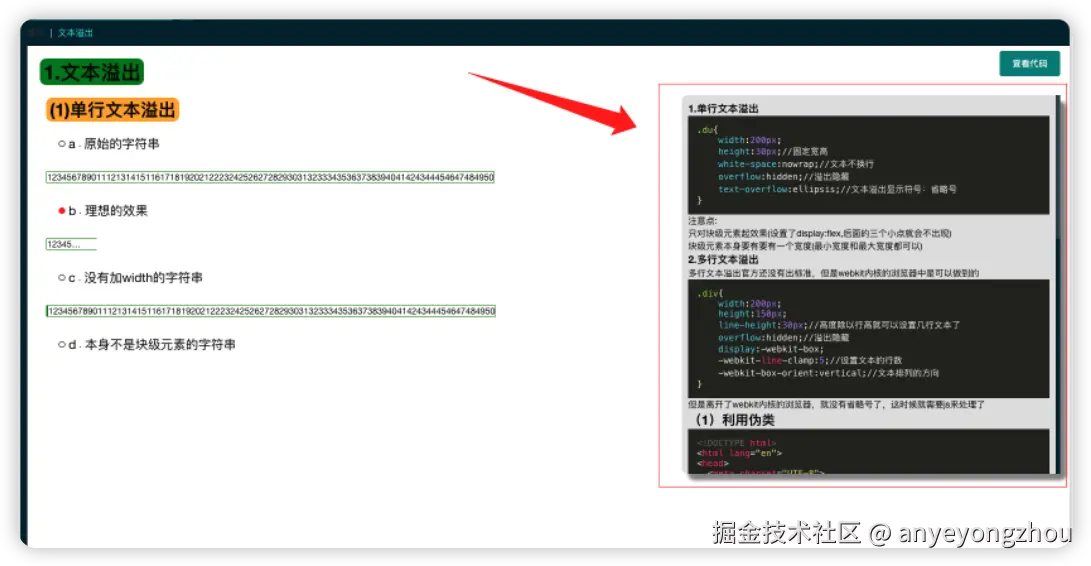Click the 注意点: note label

702,221
